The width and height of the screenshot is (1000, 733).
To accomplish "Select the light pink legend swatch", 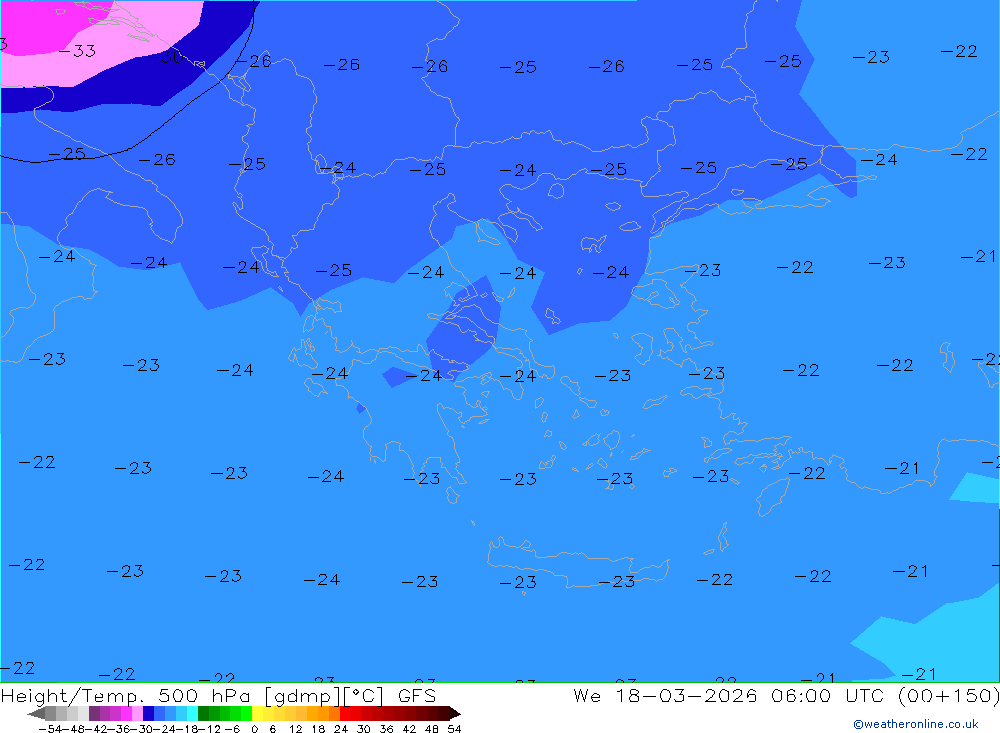I will [137, 714].
